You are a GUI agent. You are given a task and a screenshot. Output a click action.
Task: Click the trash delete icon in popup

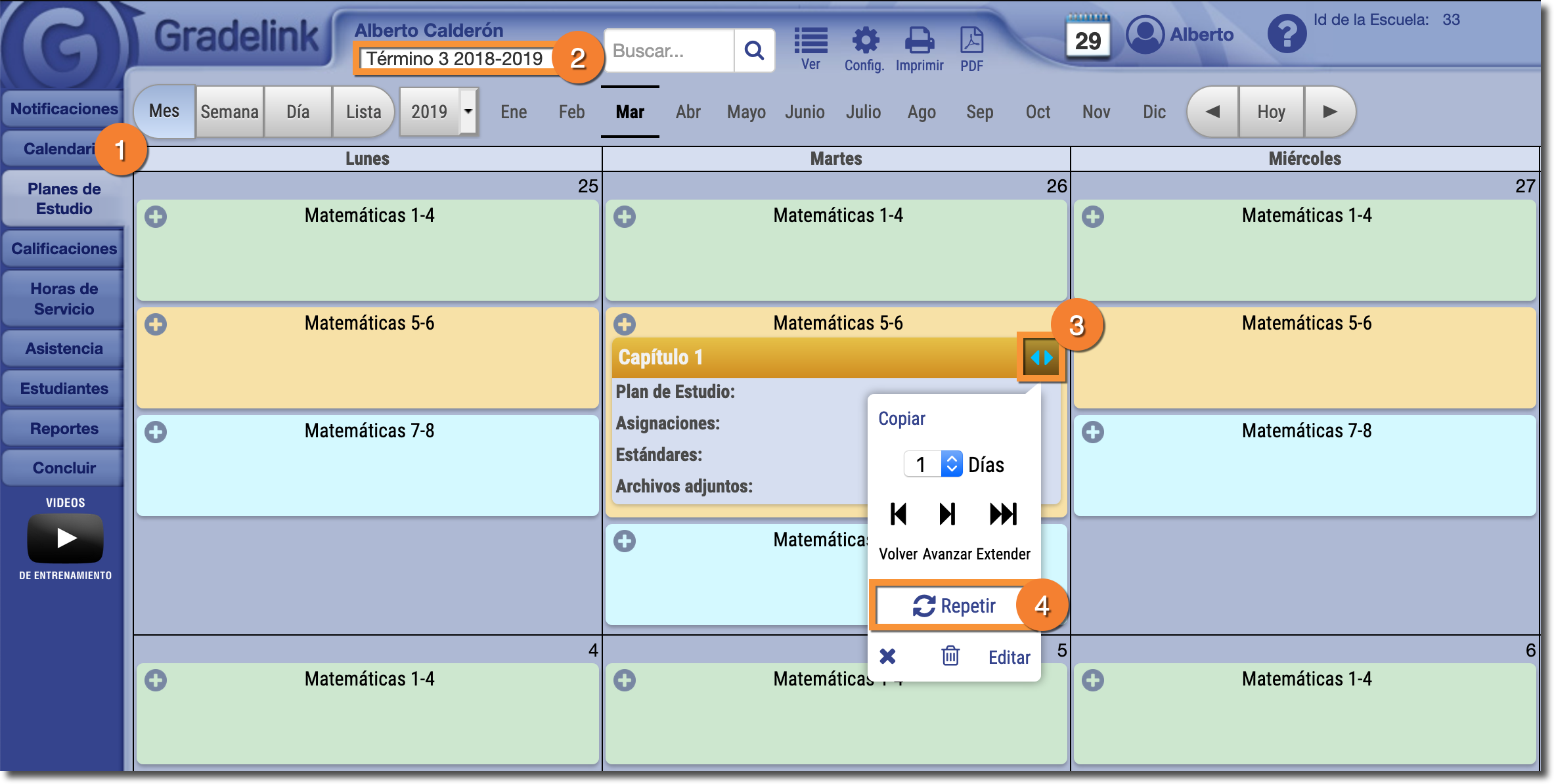(950, 656)
